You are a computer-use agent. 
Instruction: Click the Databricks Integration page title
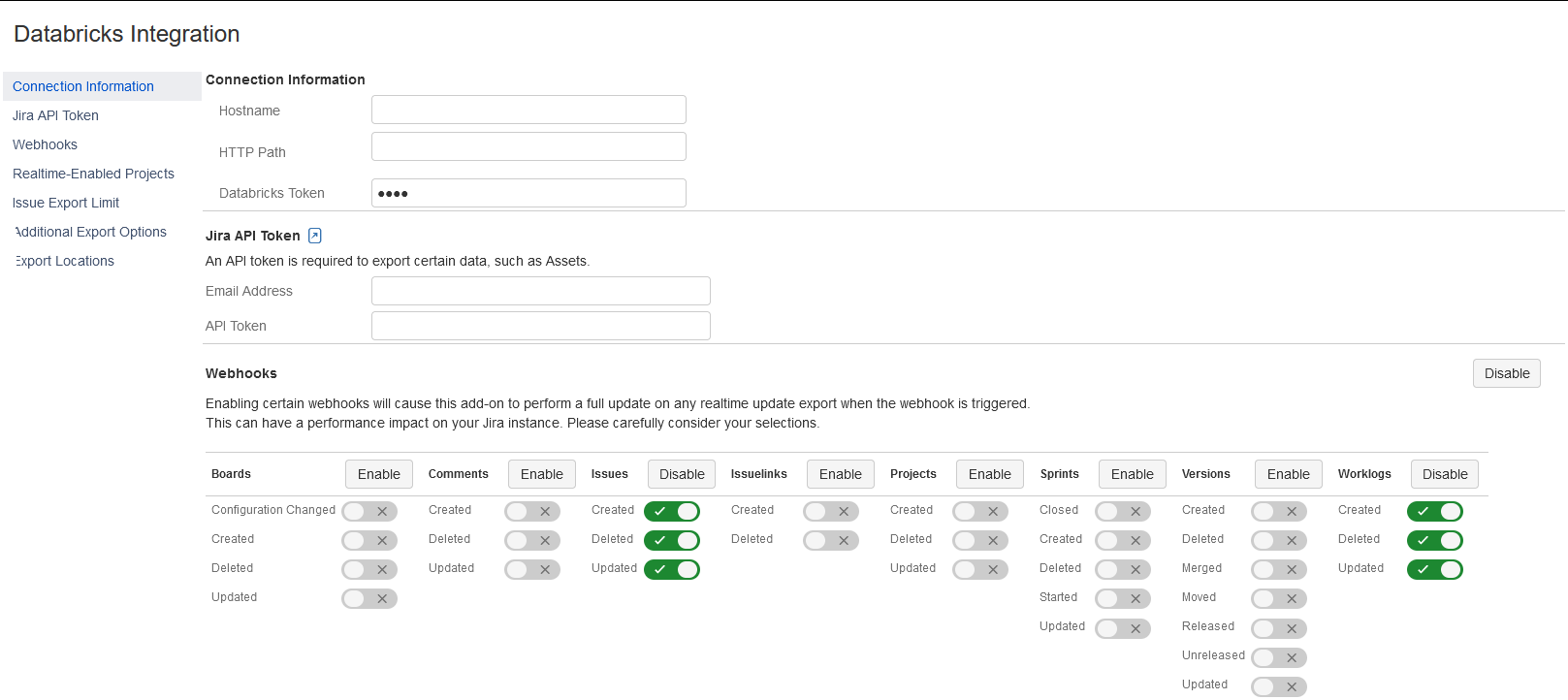point(127,34)
